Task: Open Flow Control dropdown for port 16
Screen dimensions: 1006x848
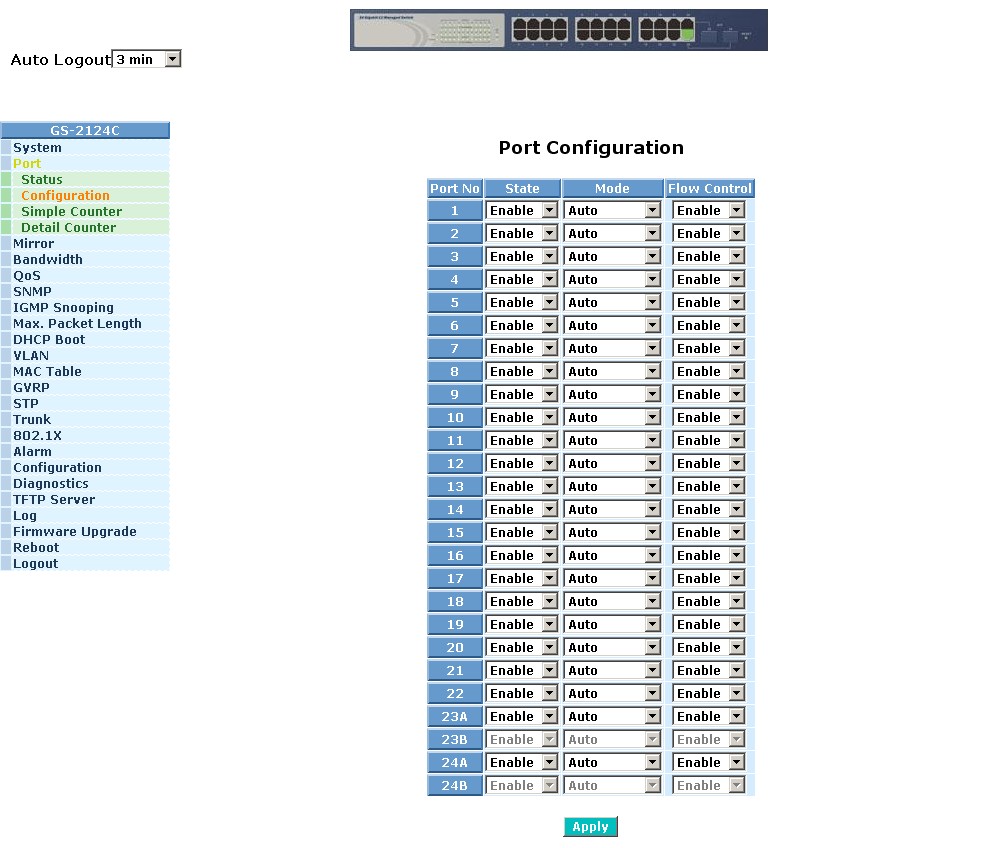Action: [x=708, y=555]
